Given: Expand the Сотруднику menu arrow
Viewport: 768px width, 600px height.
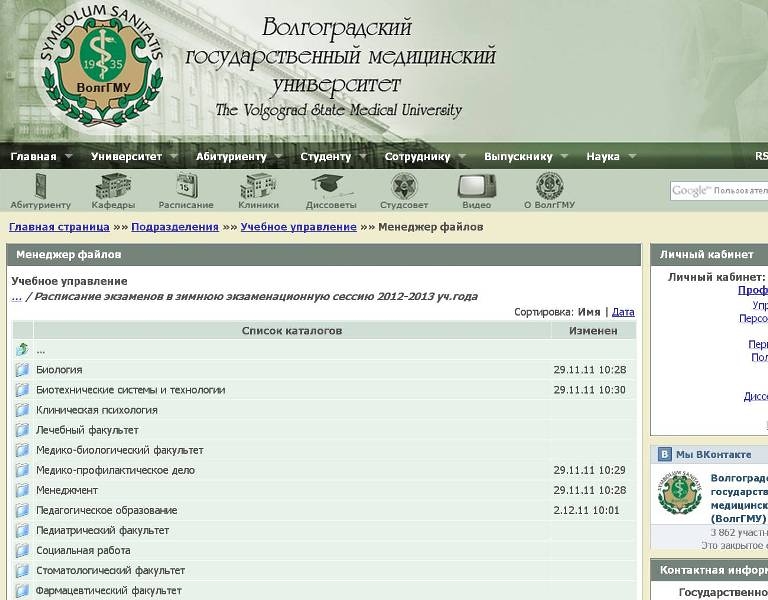Looking at the screenshot, I should pos(462,157).
